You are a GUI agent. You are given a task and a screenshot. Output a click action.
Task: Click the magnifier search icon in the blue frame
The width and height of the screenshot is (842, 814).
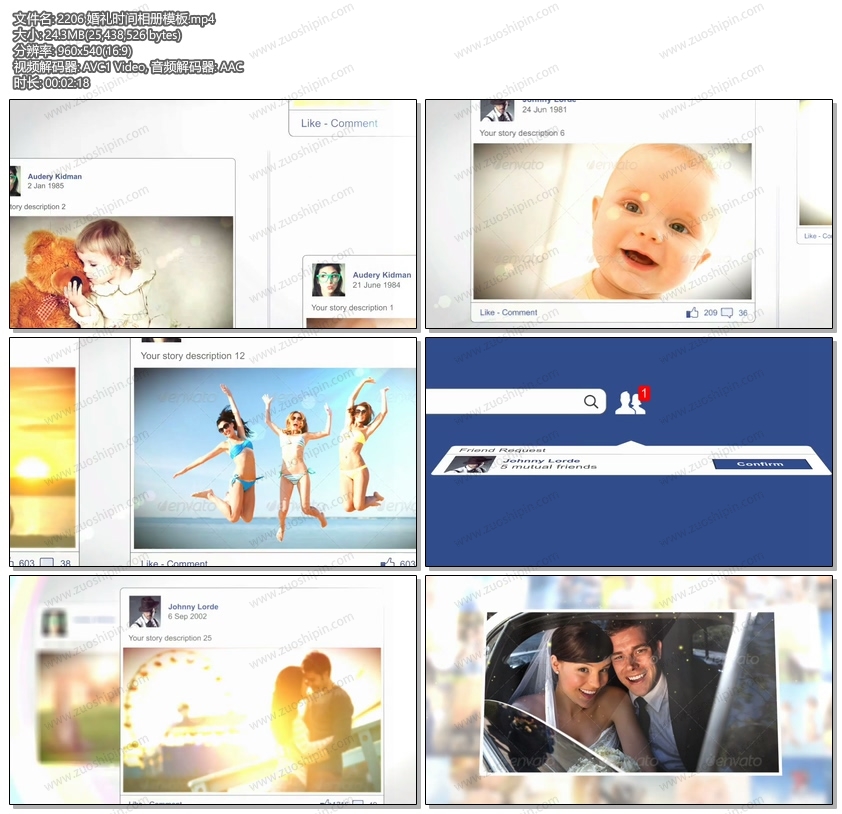click(591, 402)
